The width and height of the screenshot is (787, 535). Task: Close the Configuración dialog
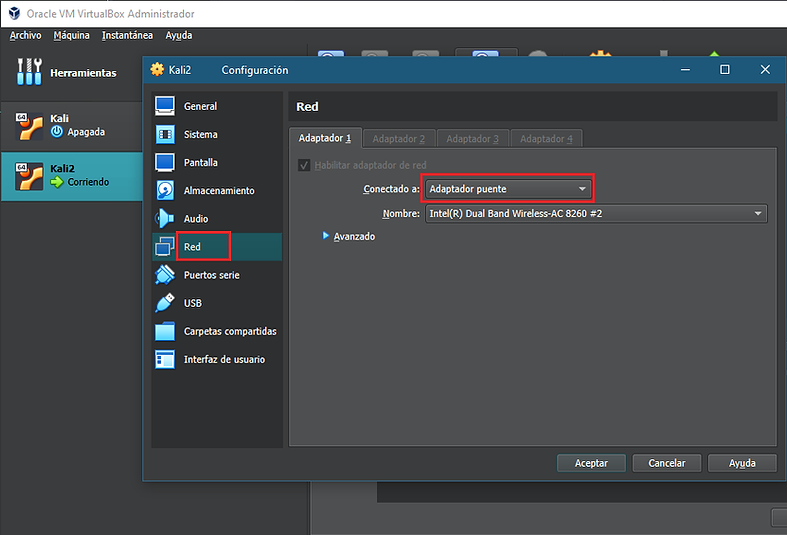pos(765,69)
